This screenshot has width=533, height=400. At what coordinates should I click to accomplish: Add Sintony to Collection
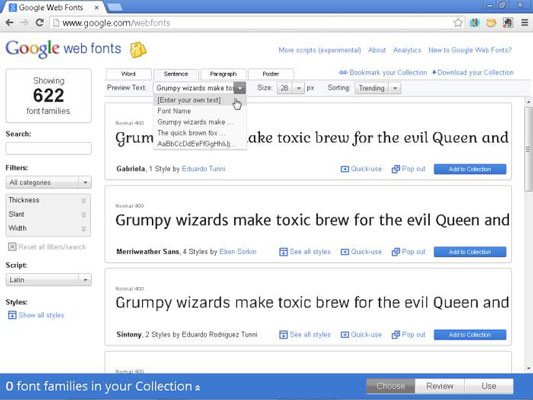[x=470, y=335]
